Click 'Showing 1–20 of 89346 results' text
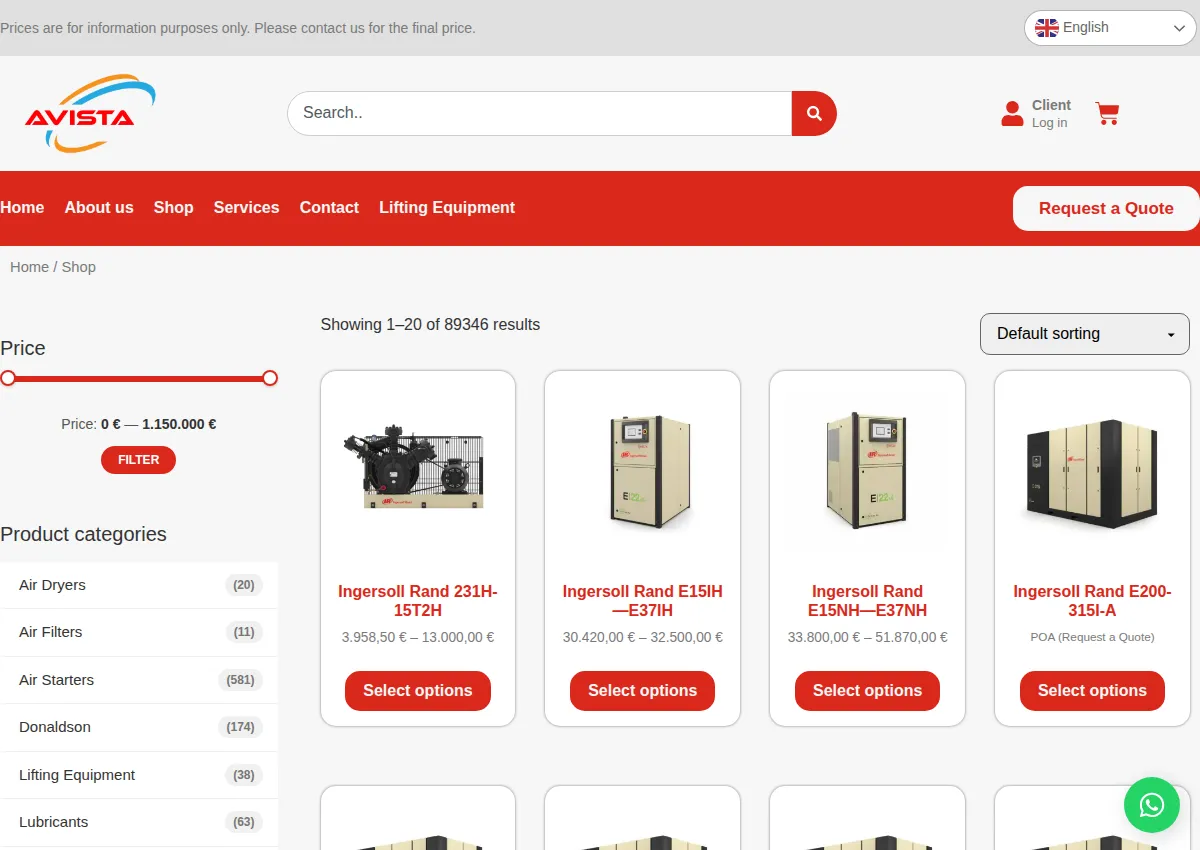This screenshot has width=1200, height=850. pyautogui.click(x=430, y=325)
